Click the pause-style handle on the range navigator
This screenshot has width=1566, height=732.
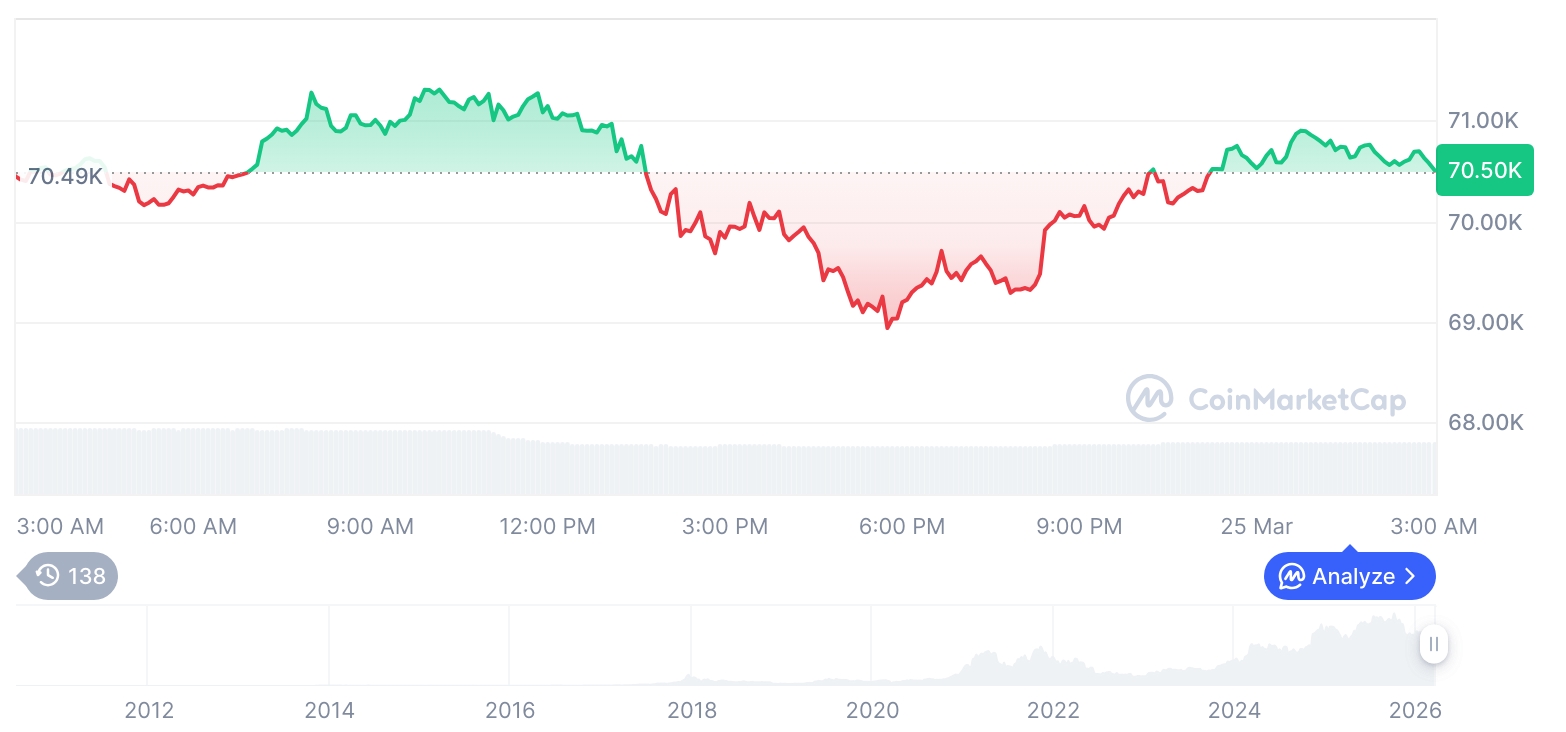pyautogui.click(x=1434, y=644)
